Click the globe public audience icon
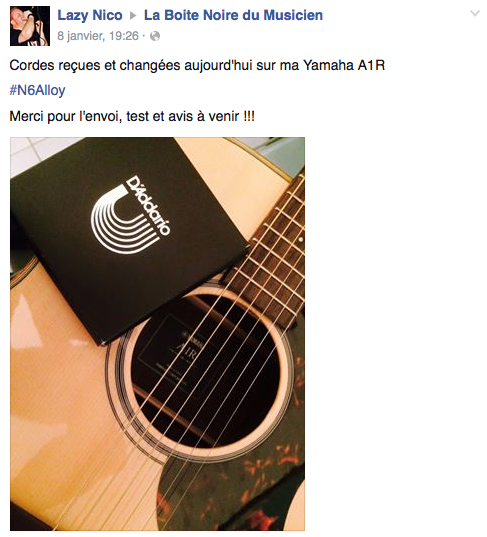 pos(155,36)
